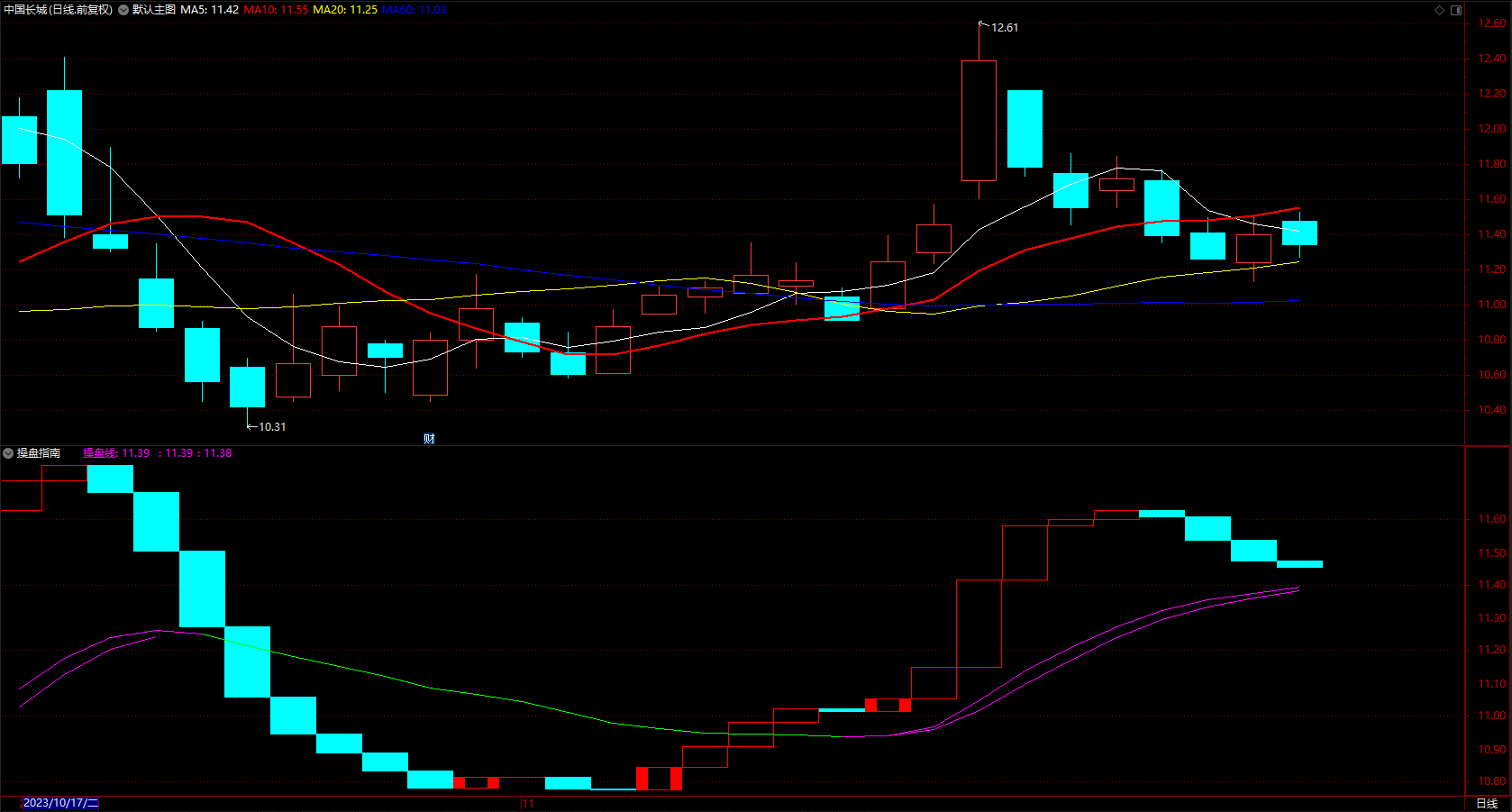Expand the 操盘指南 indicator dropdown arrow
This screenshot has width=1512, height=812.
pos(8,453)
